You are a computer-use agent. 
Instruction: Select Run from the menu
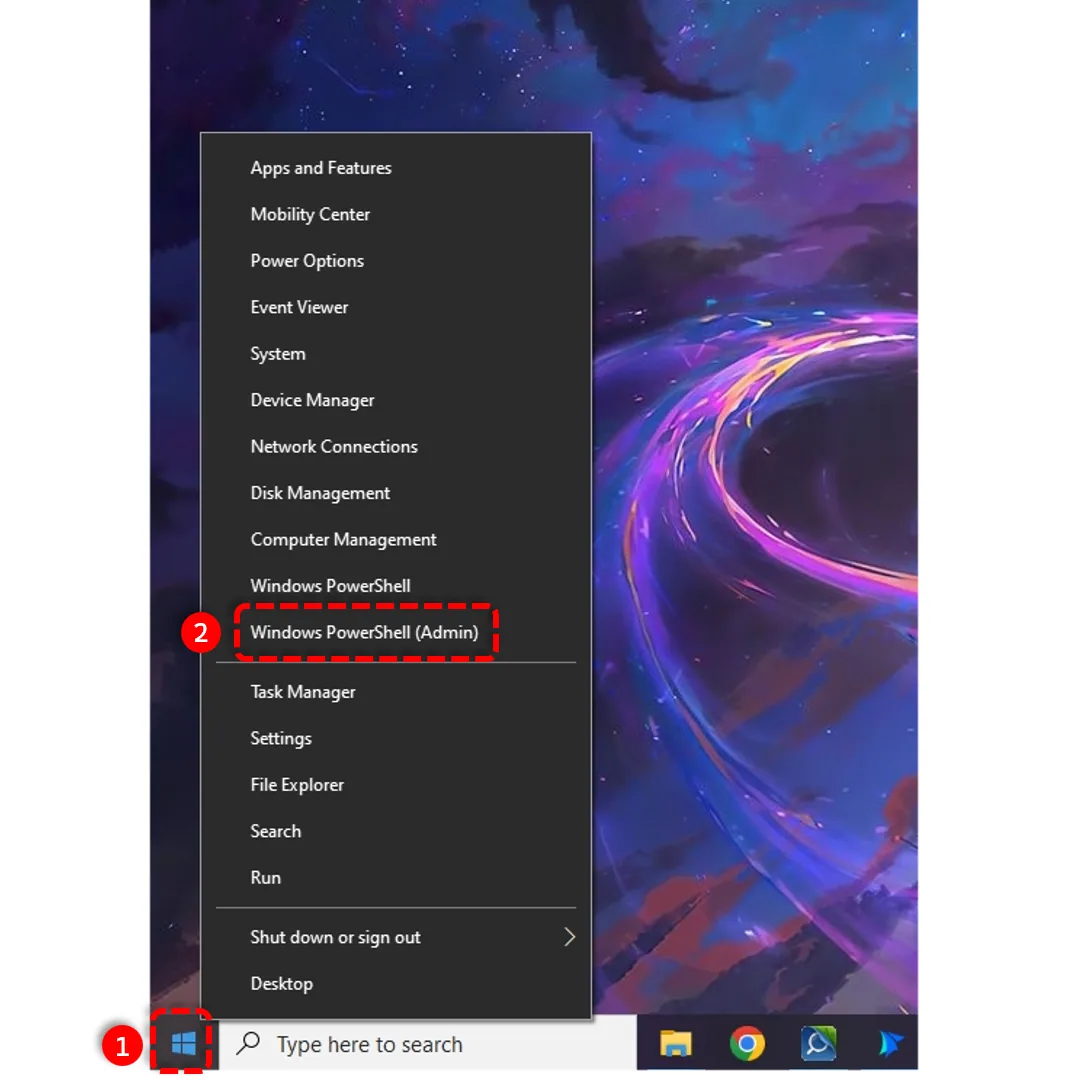tap(396, 878)
